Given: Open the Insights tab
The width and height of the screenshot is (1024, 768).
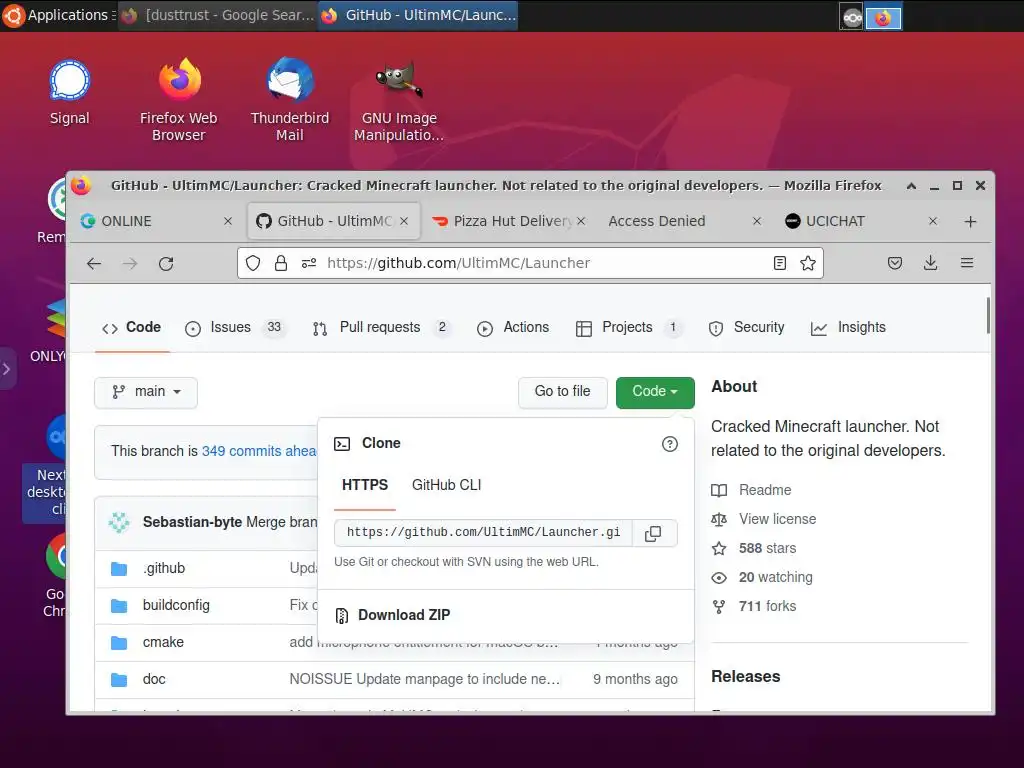Looking at the screenshot, I should 848,327.
